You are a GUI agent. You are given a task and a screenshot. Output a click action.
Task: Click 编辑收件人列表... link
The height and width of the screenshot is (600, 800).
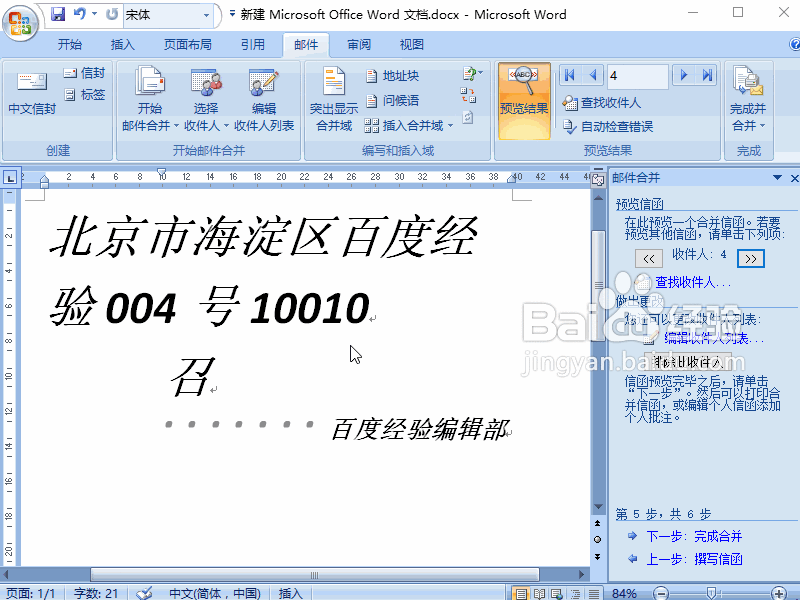(714, 338)
